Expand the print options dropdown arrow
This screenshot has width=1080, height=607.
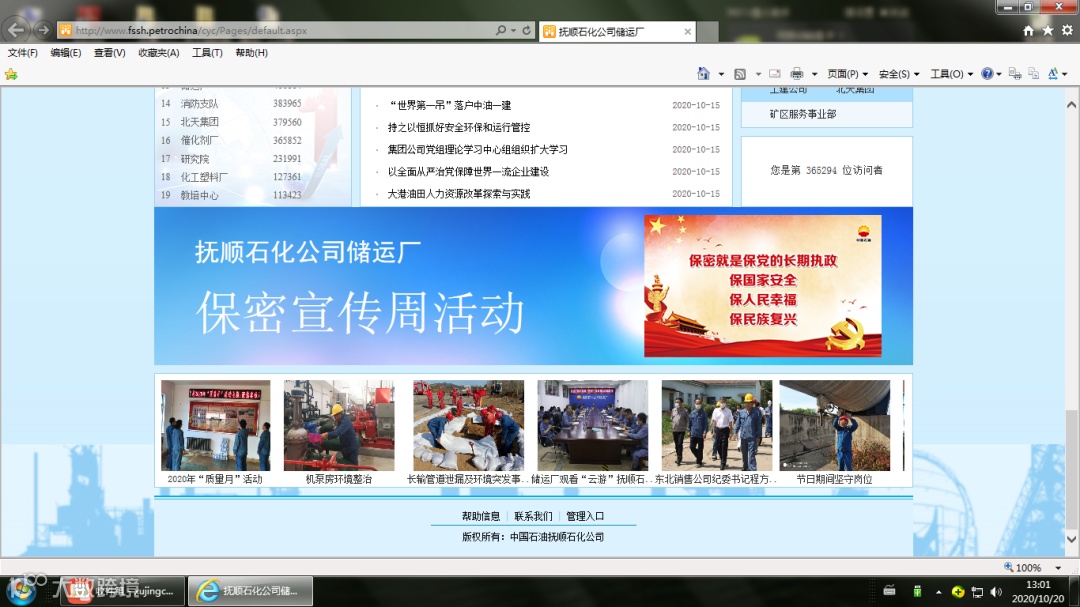tap(814, 74)
